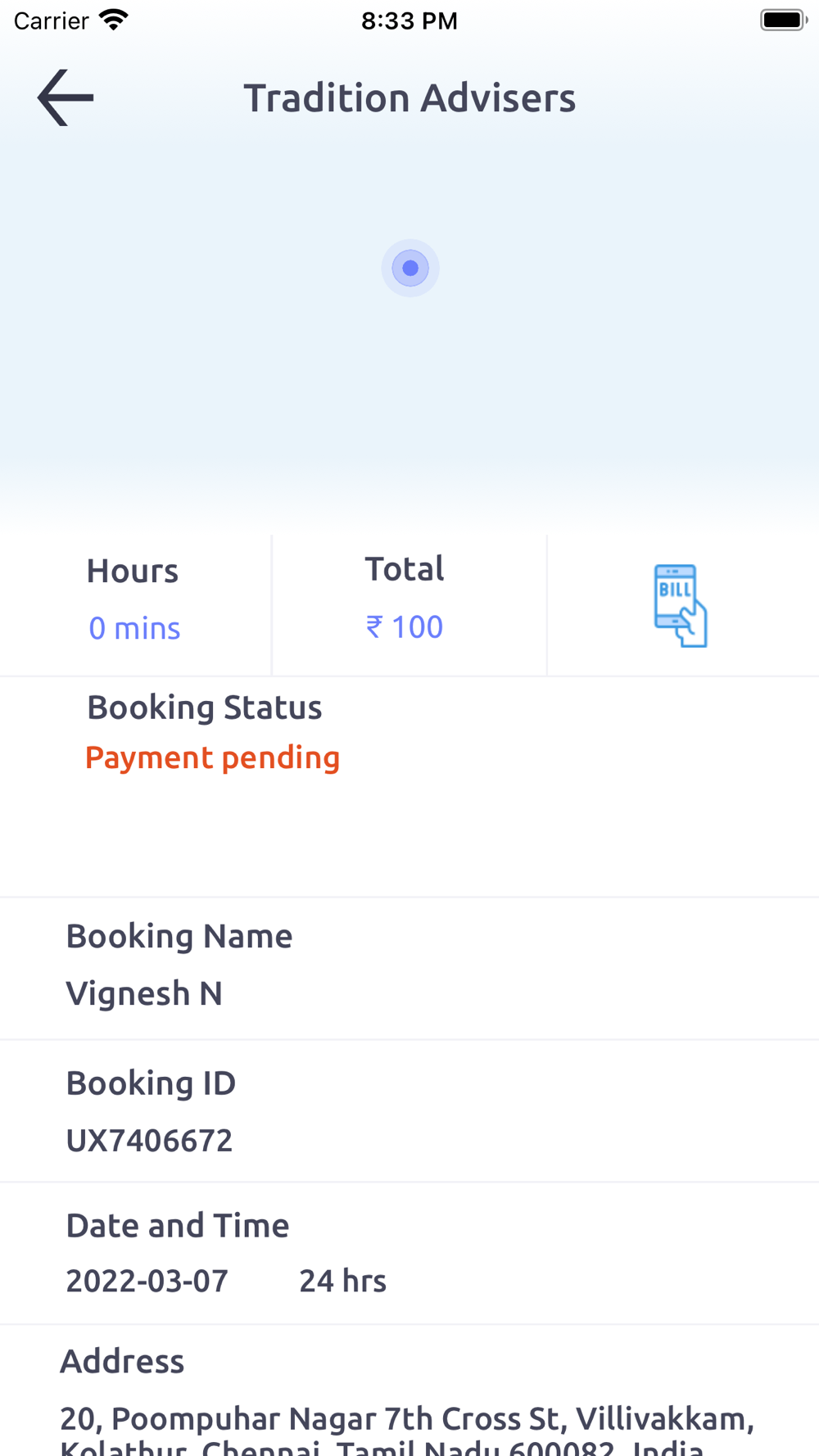
Task: Select the Booking Status heading
Action: (205, 708)
